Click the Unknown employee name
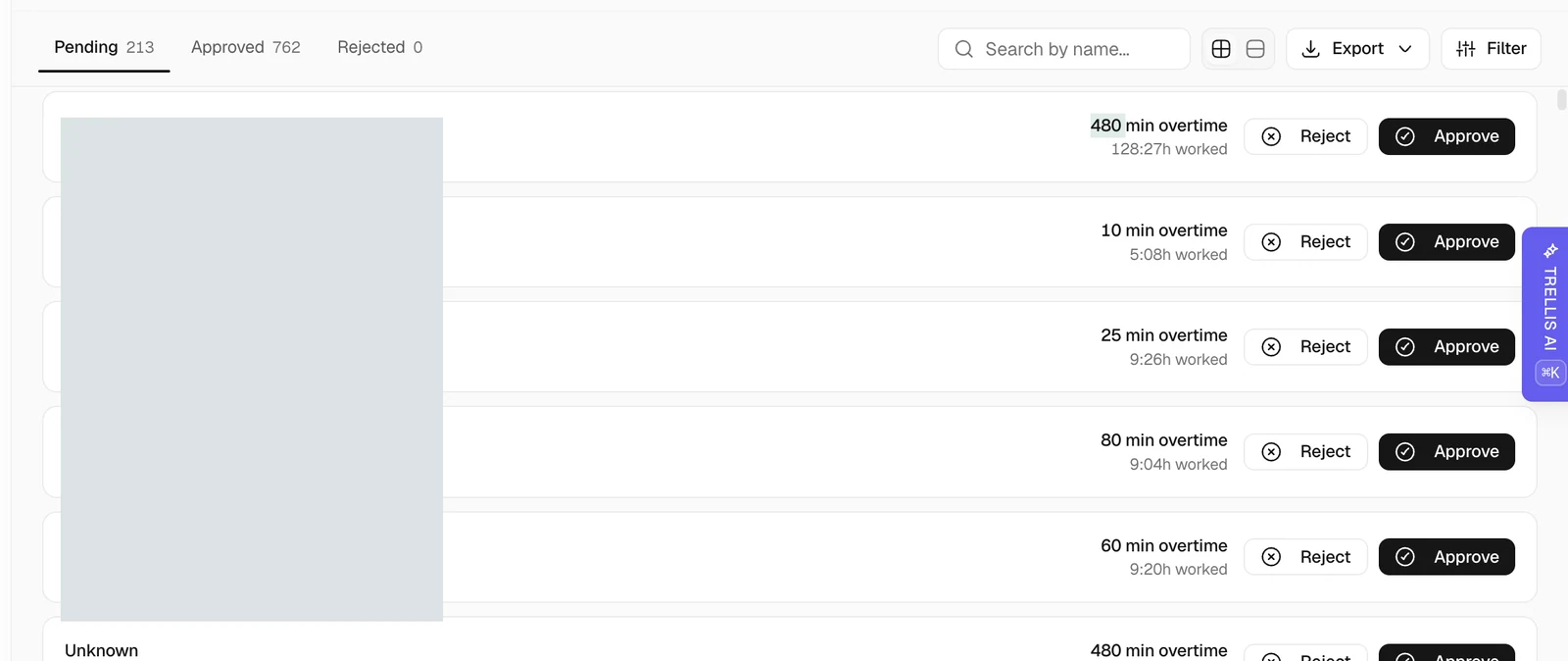1568x661 pixels. coord(102,650)
